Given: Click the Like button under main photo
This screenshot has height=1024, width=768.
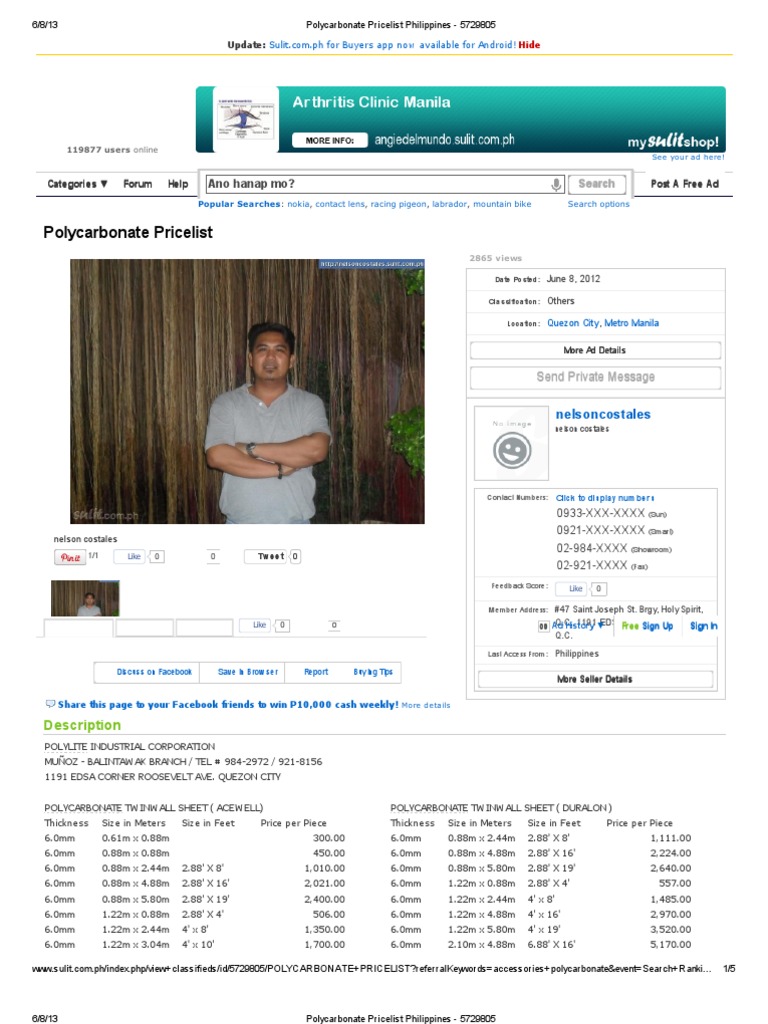Looking at the screenshot, I should coord(131,556).
